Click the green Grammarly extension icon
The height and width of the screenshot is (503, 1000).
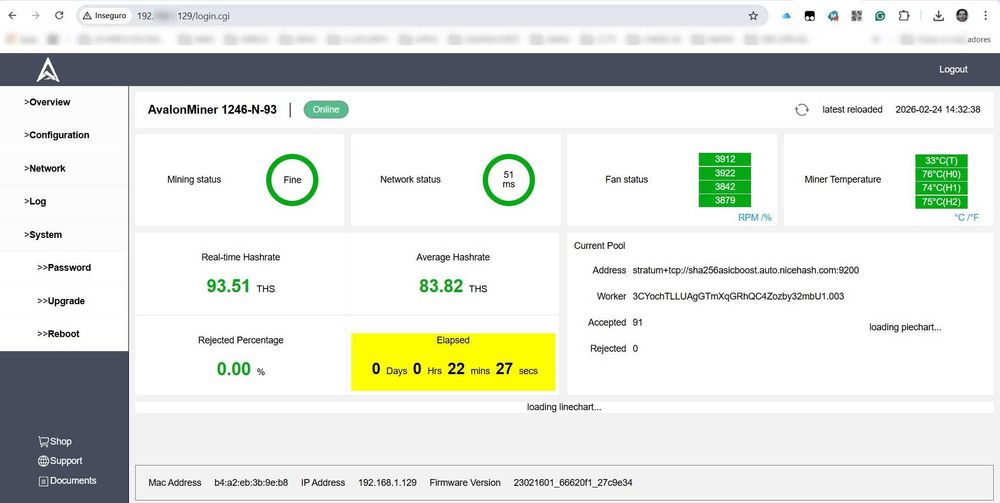[x=880, y=16]
